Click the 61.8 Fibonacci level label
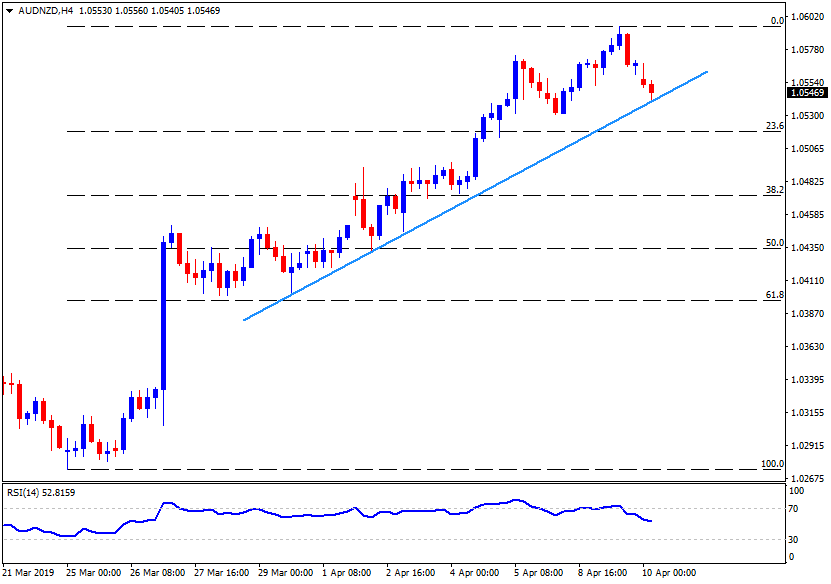 click(x=773, y=296)
